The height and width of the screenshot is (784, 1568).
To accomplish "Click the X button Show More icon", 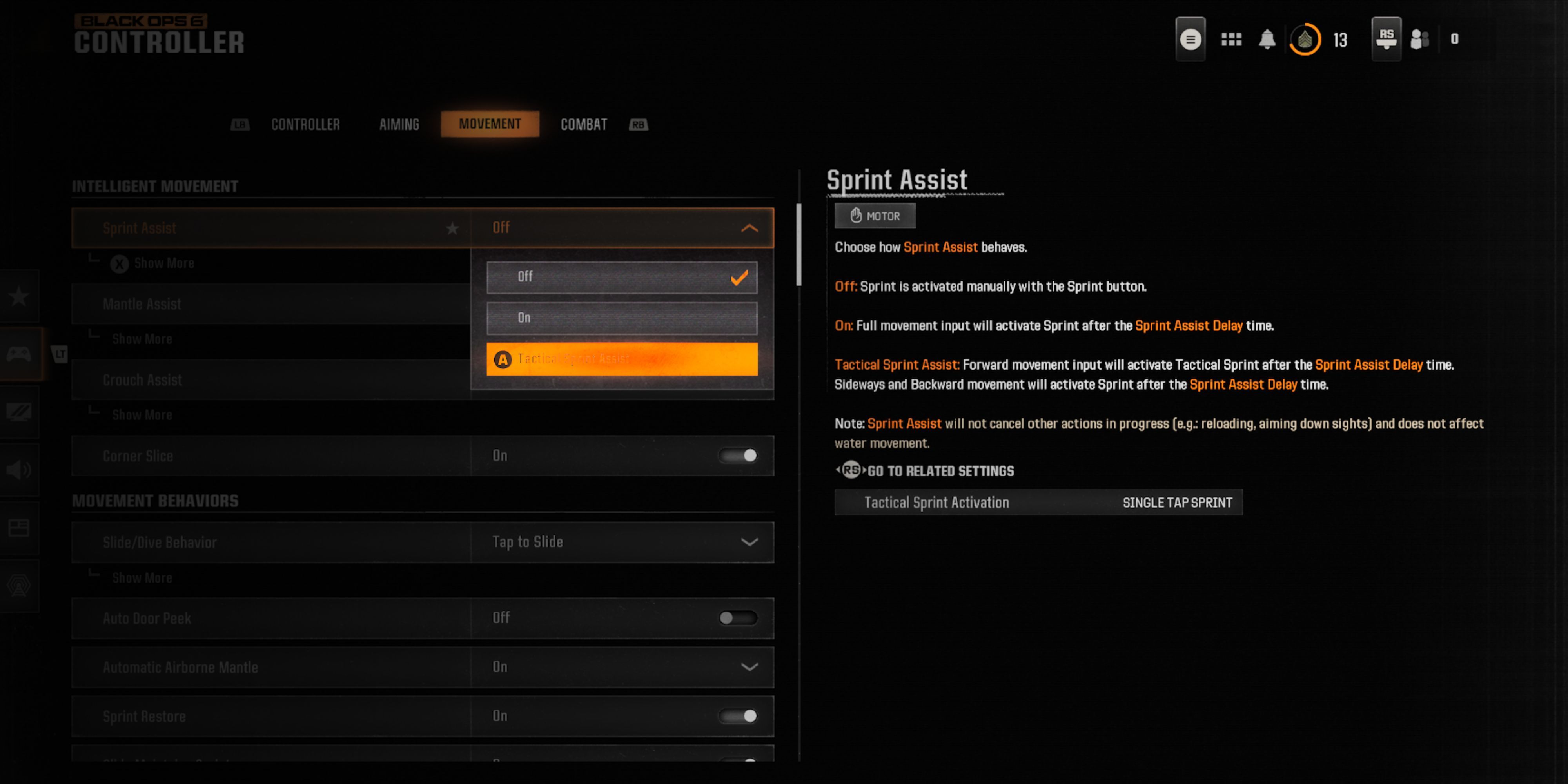I will coord(119,263).
